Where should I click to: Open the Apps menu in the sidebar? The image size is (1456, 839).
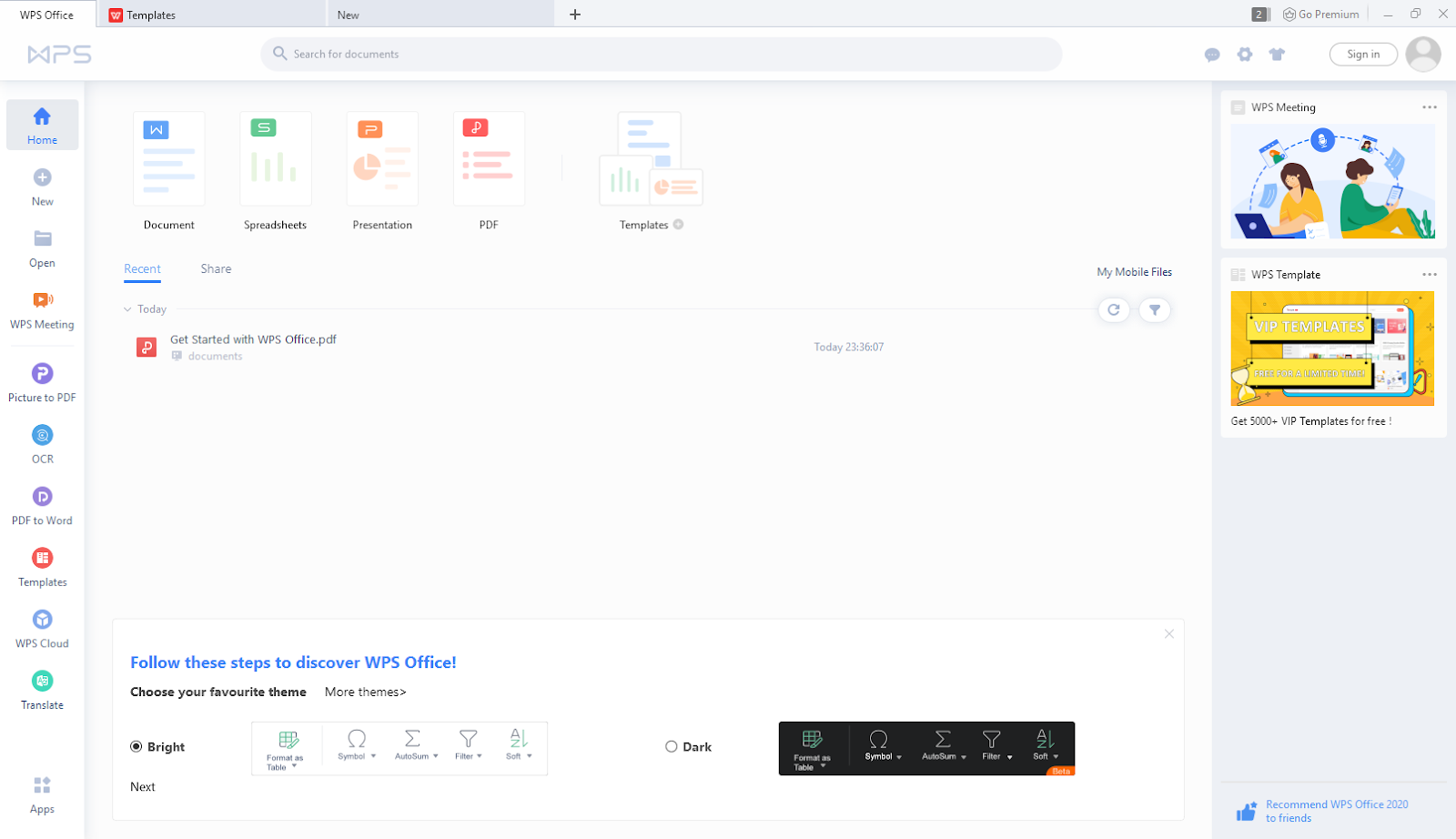(42, 794)
